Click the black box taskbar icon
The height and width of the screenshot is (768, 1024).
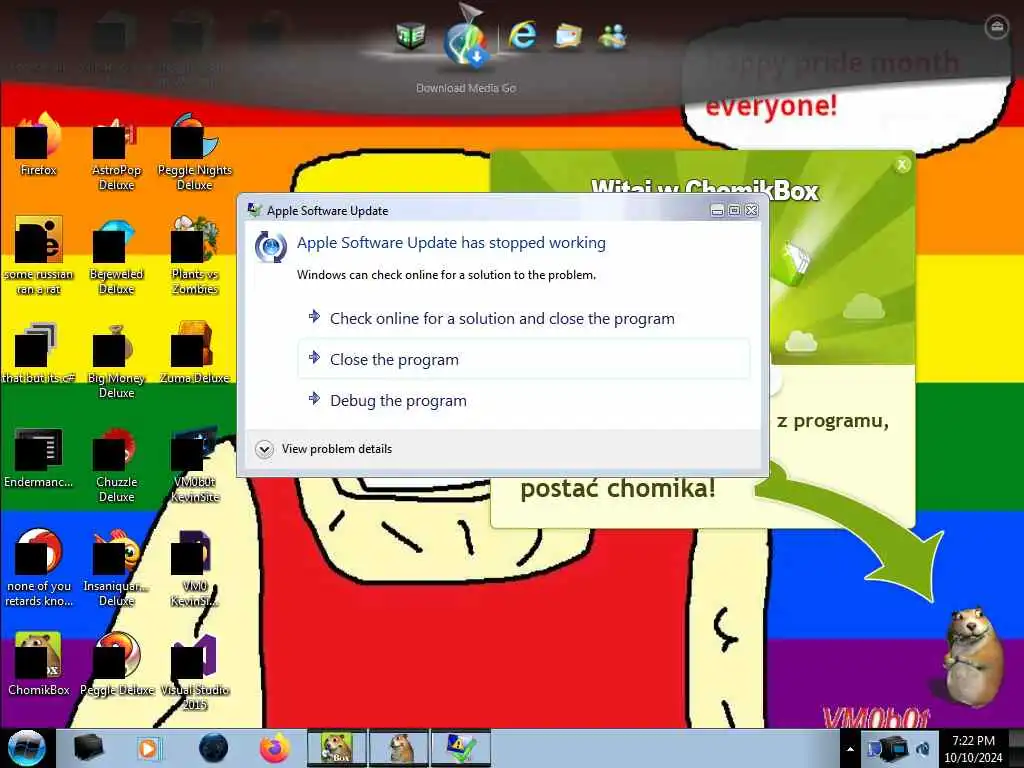[88, 748]
